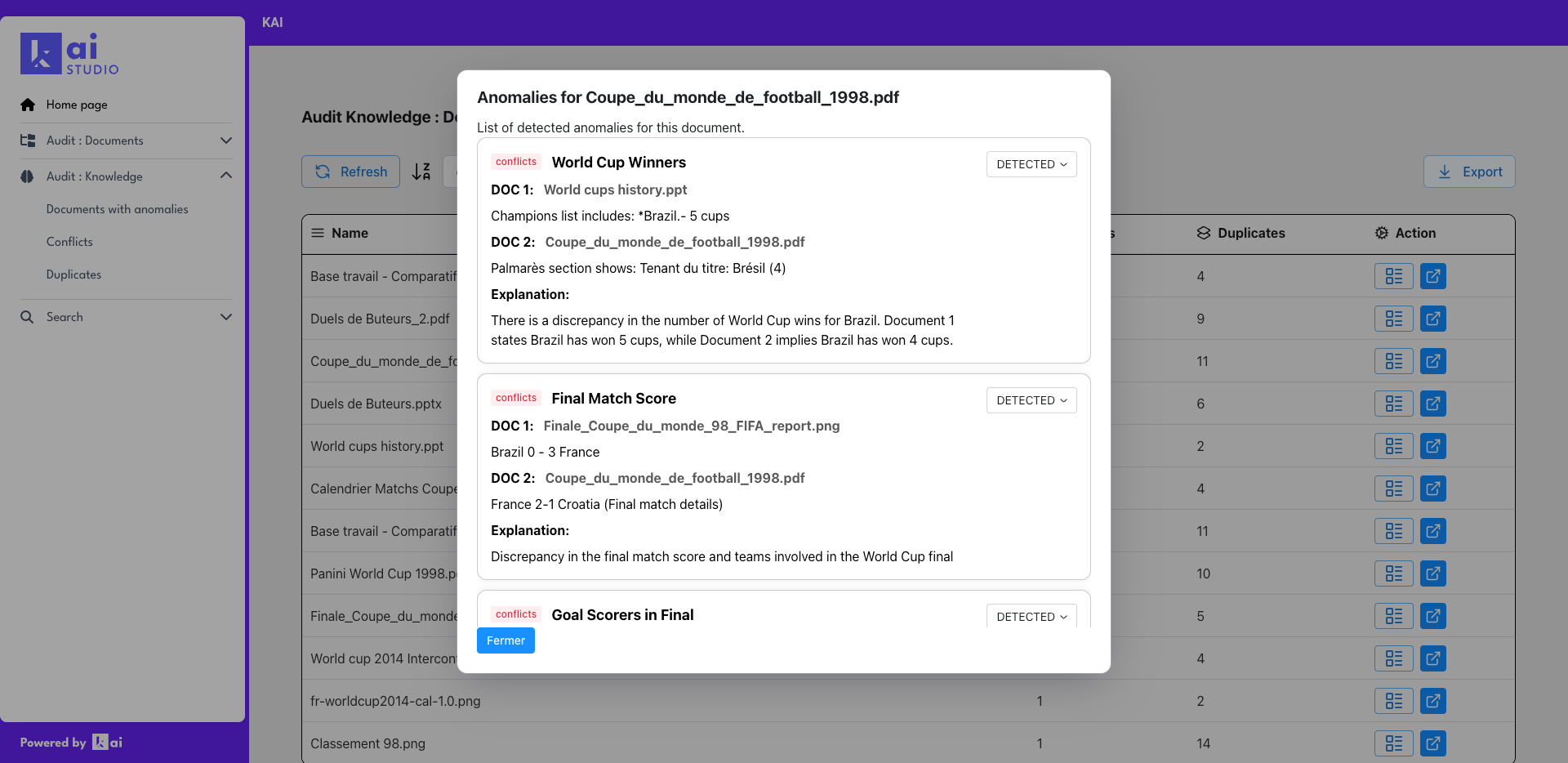Click the Audit Documents tree icon

click(28, 141)
